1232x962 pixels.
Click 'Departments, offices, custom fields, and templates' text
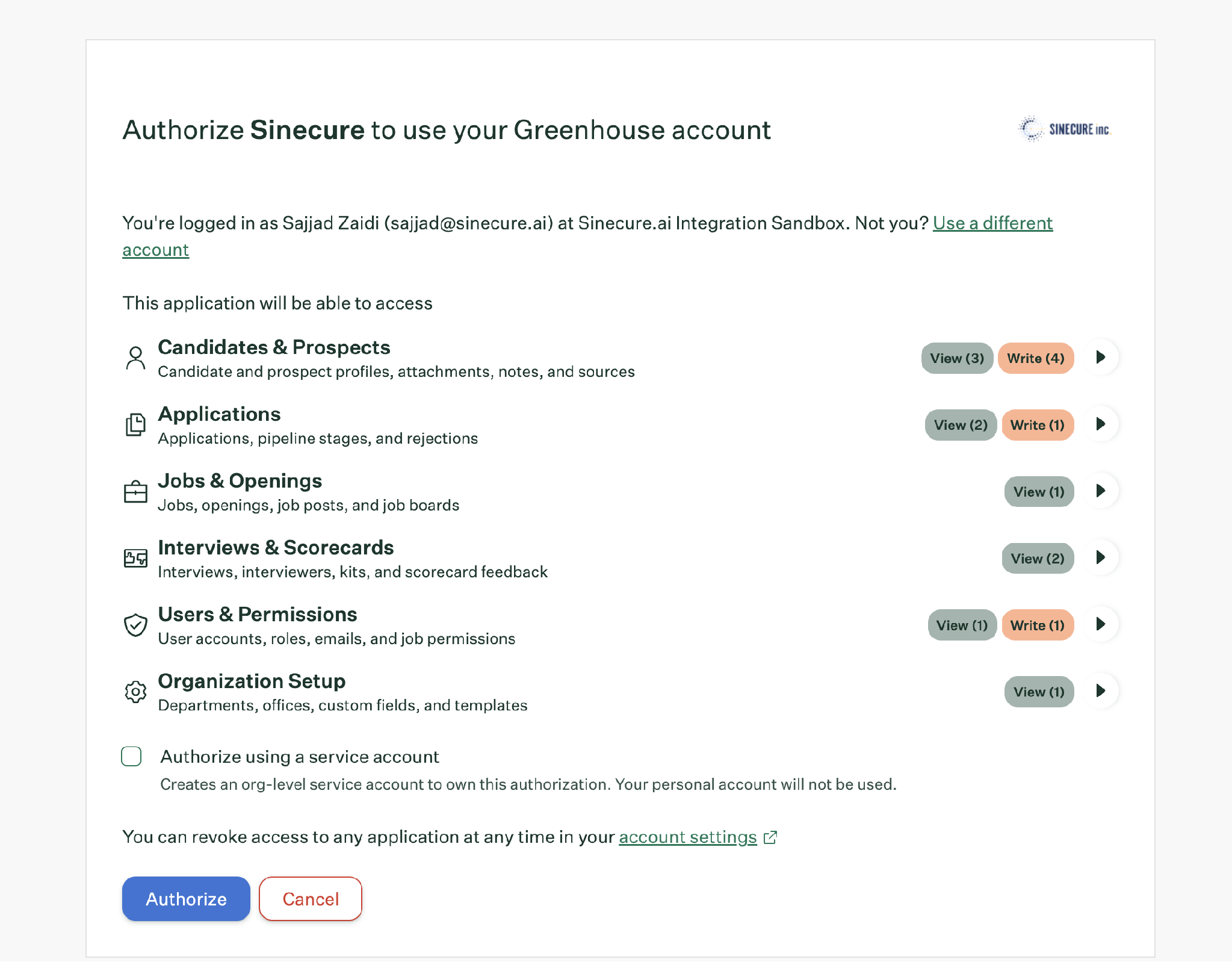point(342,706)
